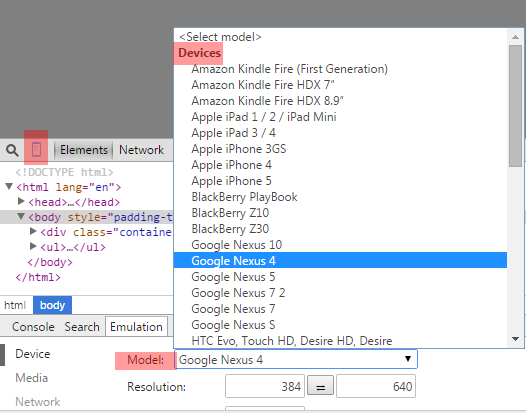Click the device list scrollbar thumb

click(x=516, y=106)
